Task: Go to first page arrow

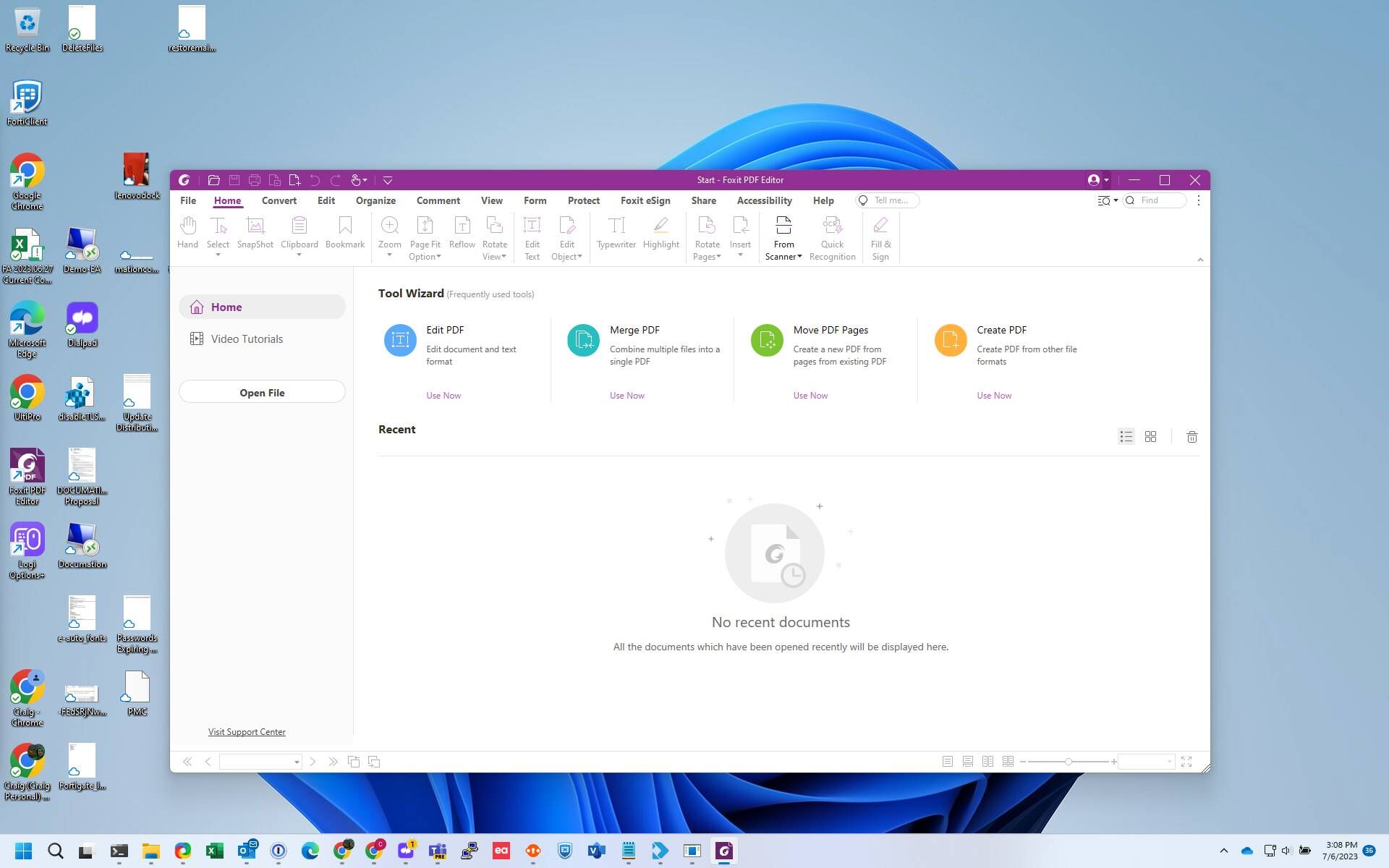Action: coord(187,762)
